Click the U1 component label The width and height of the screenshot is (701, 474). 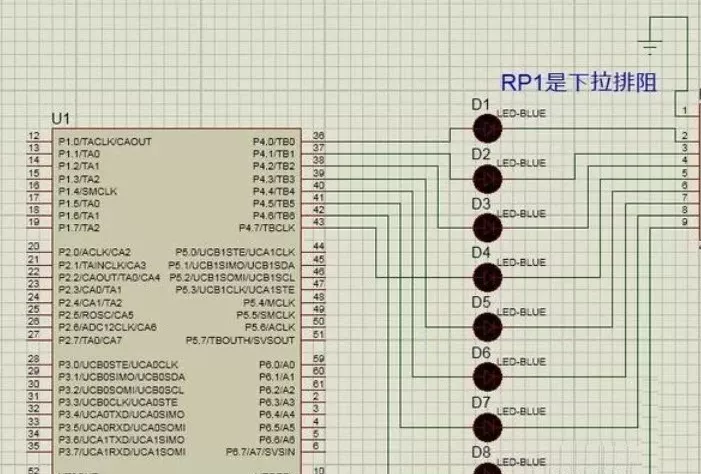(61, 119)
